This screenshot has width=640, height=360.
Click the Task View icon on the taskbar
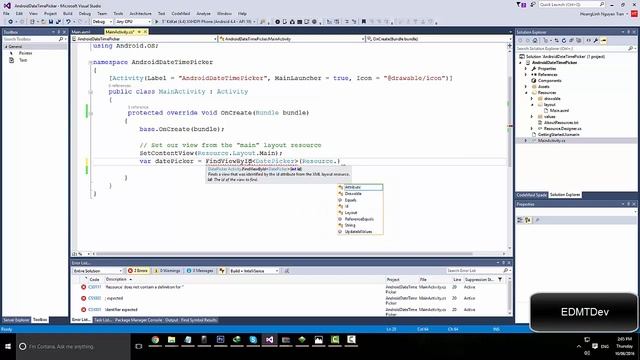pos(139,347)
